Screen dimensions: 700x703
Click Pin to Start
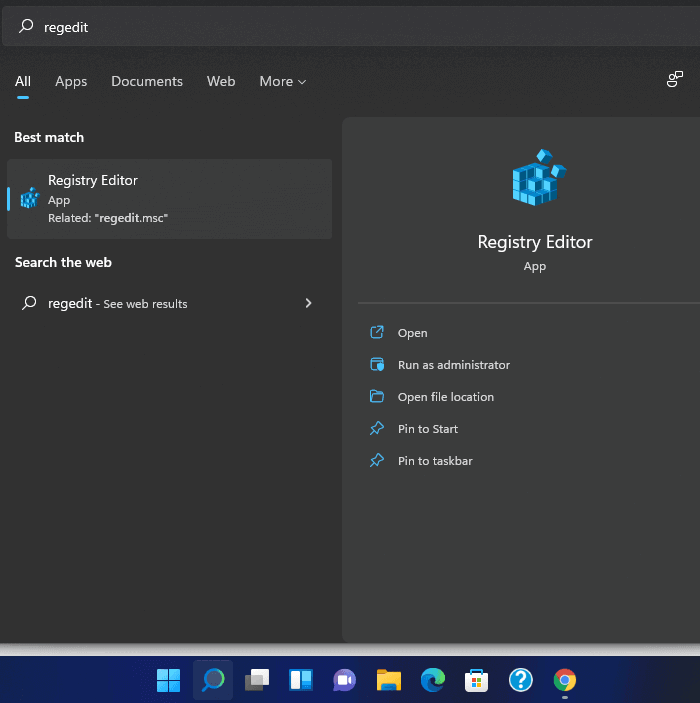point(427,429)
